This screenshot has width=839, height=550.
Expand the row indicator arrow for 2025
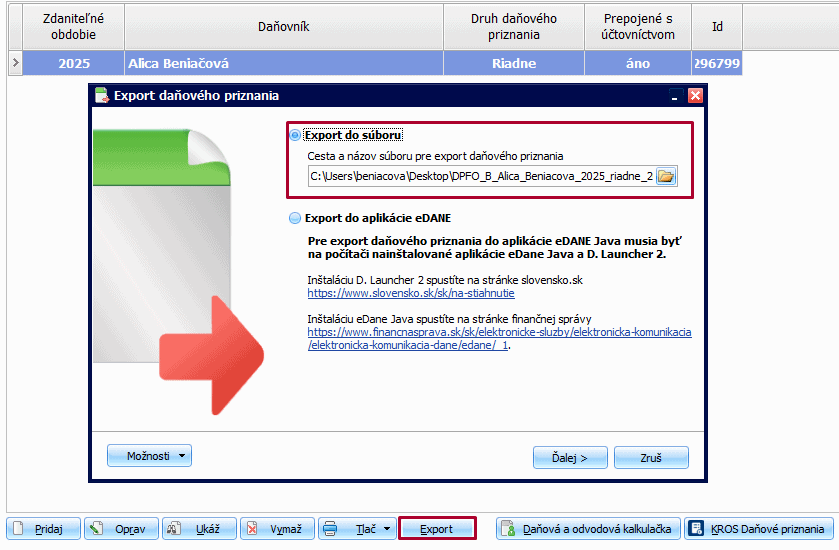click(14, 63)
